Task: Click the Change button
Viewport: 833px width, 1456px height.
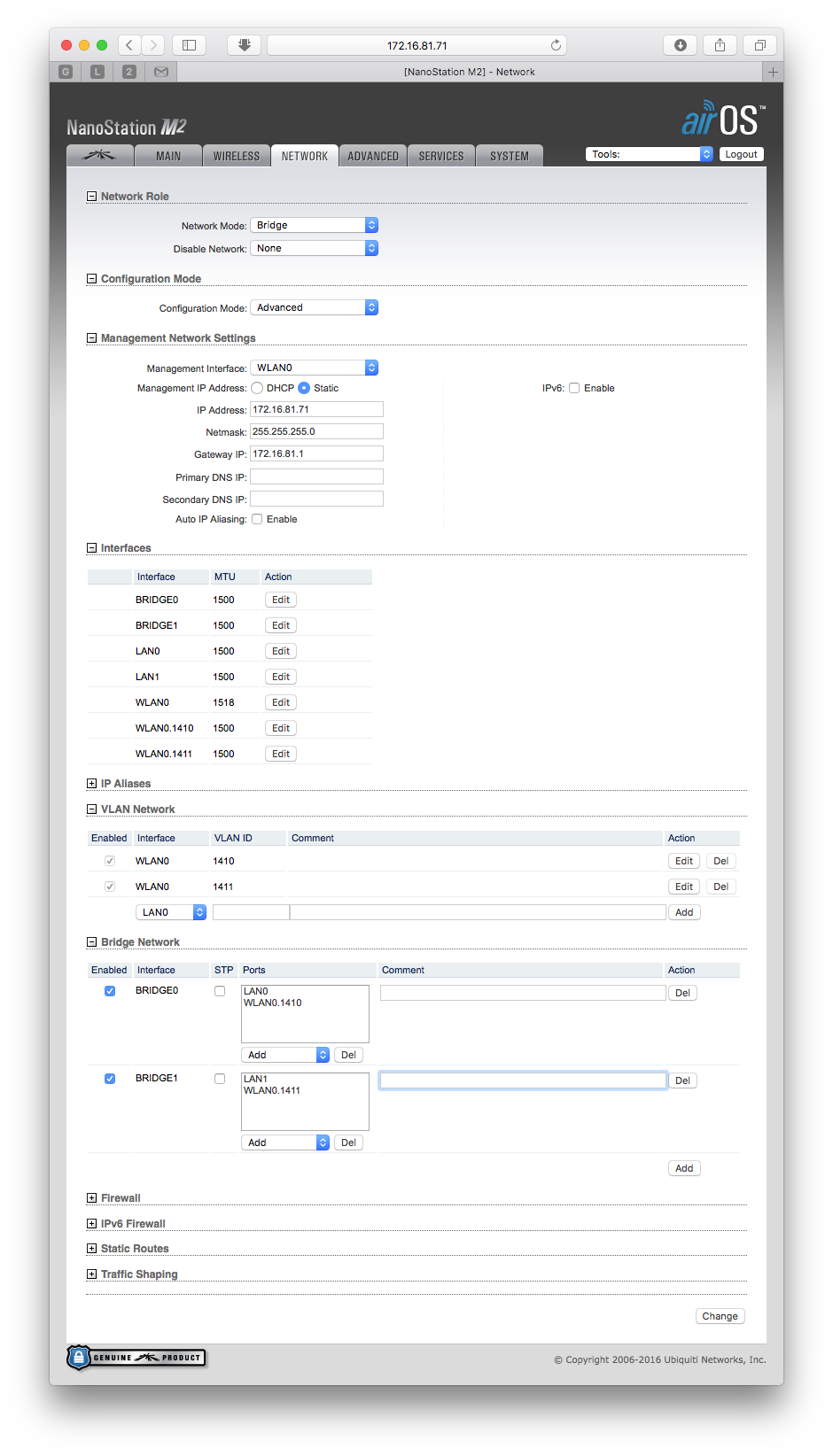Action: coord(720,1316)
